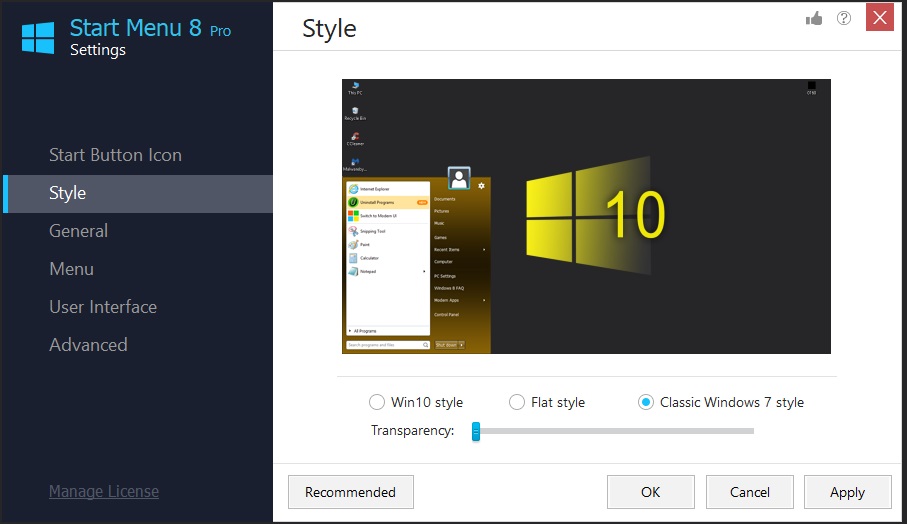Click the Apply button
Screen dimensions: 907x524
pyautogui.click(x=847, y=492)
